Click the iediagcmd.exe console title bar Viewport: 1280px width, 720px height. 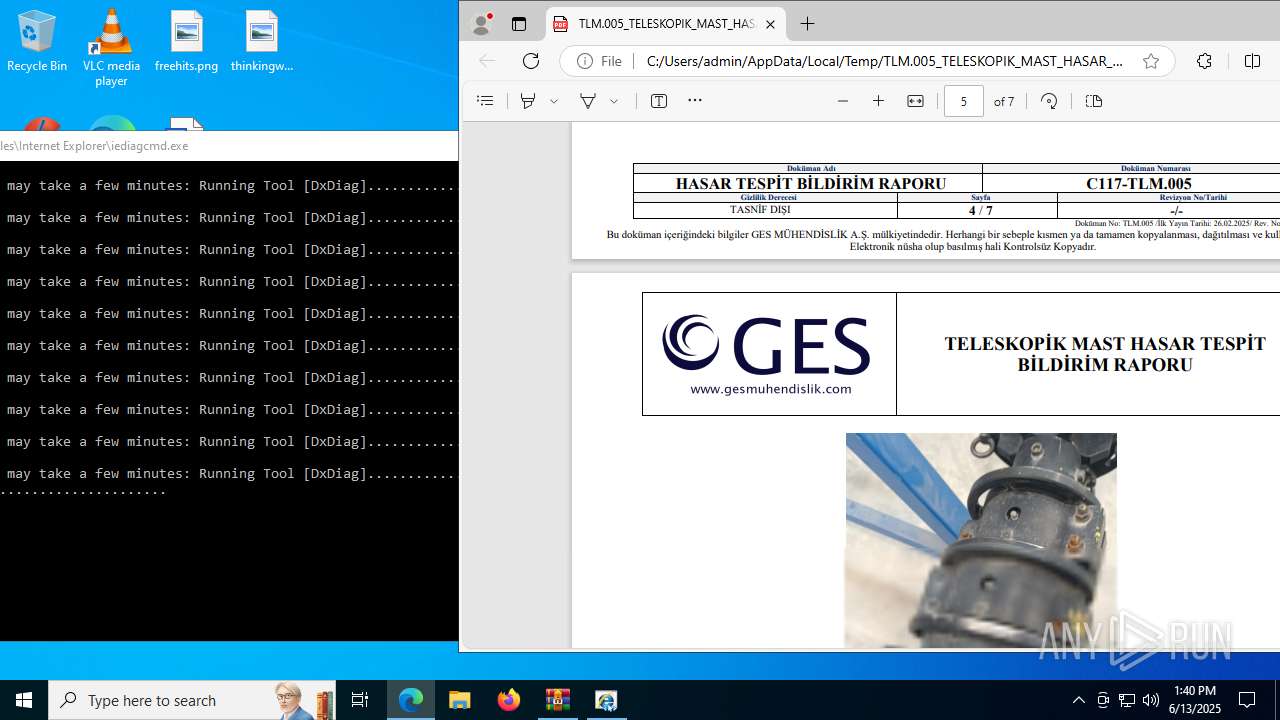pos(229,145)
